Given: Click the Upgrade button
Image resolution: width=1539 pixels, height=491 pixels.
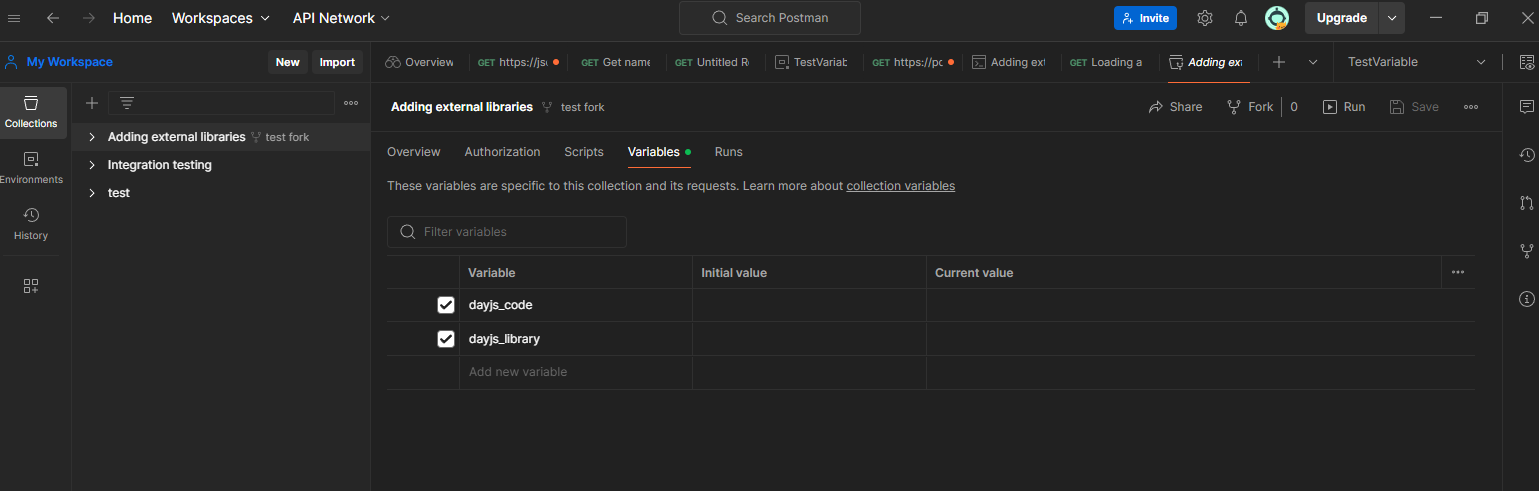Looking at the screenshot, I should point(1341,18).
